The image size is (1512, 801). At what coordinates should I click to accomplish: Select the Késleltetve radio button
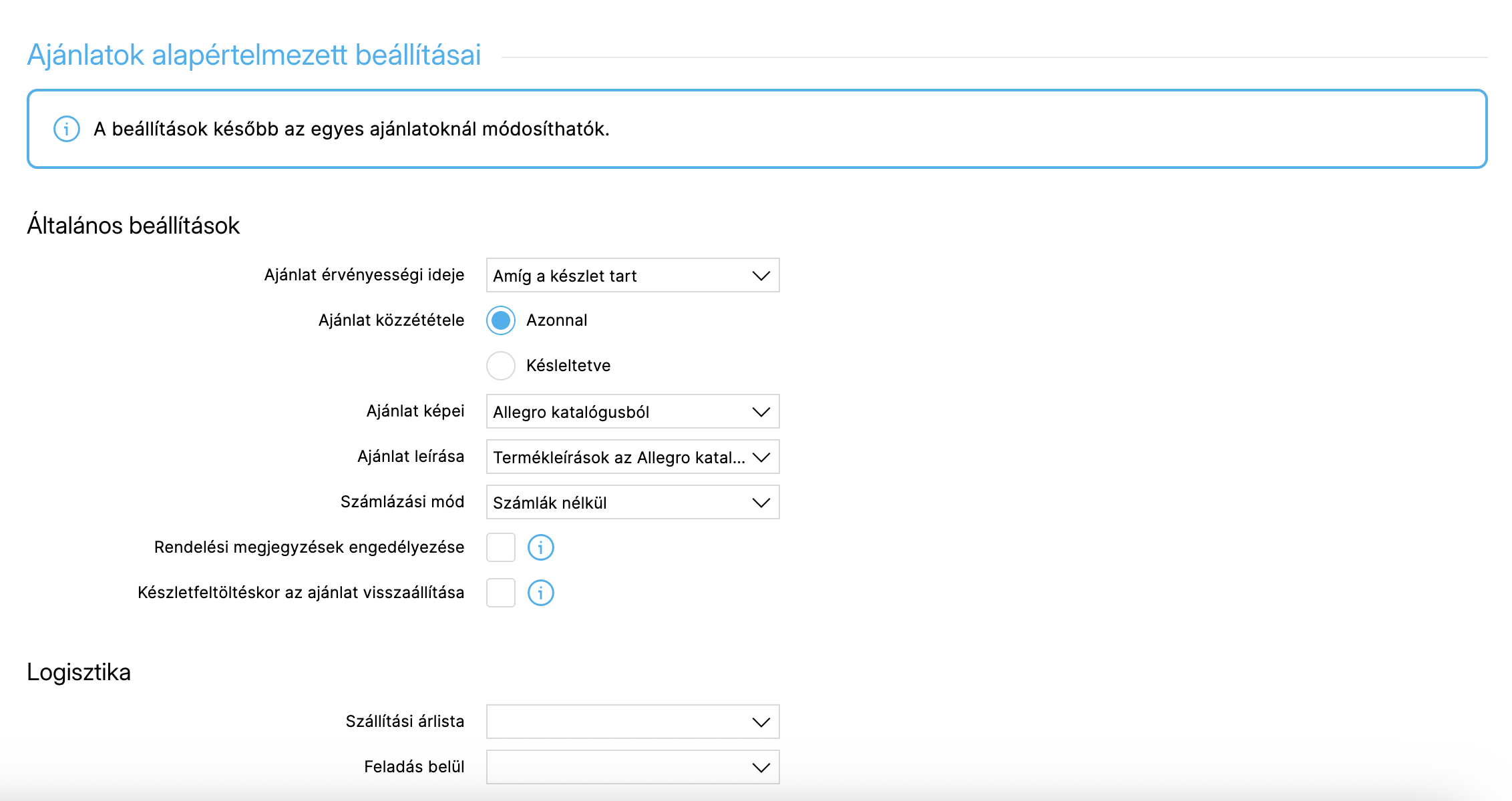coord(501,366)
